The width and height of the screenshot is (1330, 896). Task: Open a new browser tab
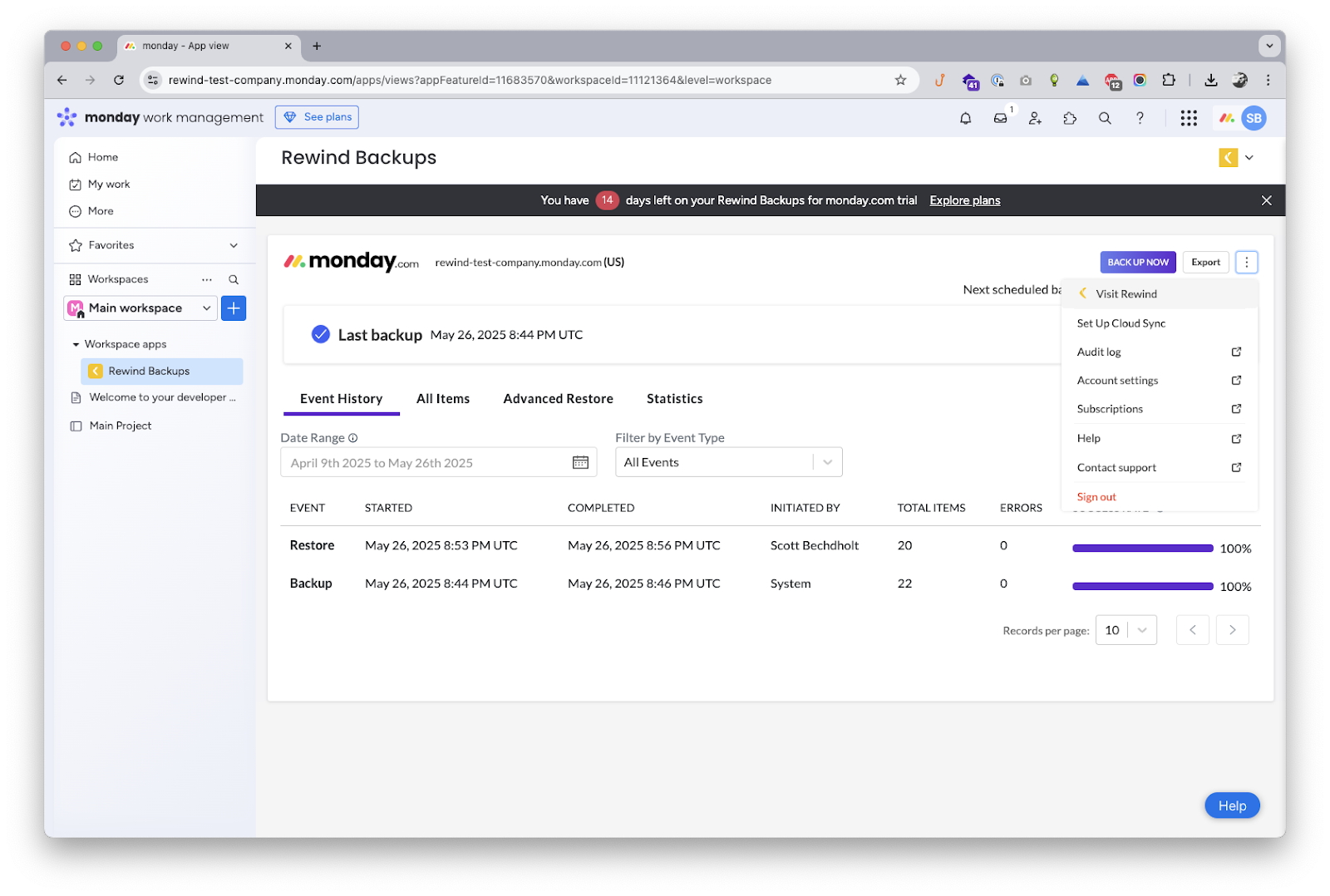(x=317, y=46)
